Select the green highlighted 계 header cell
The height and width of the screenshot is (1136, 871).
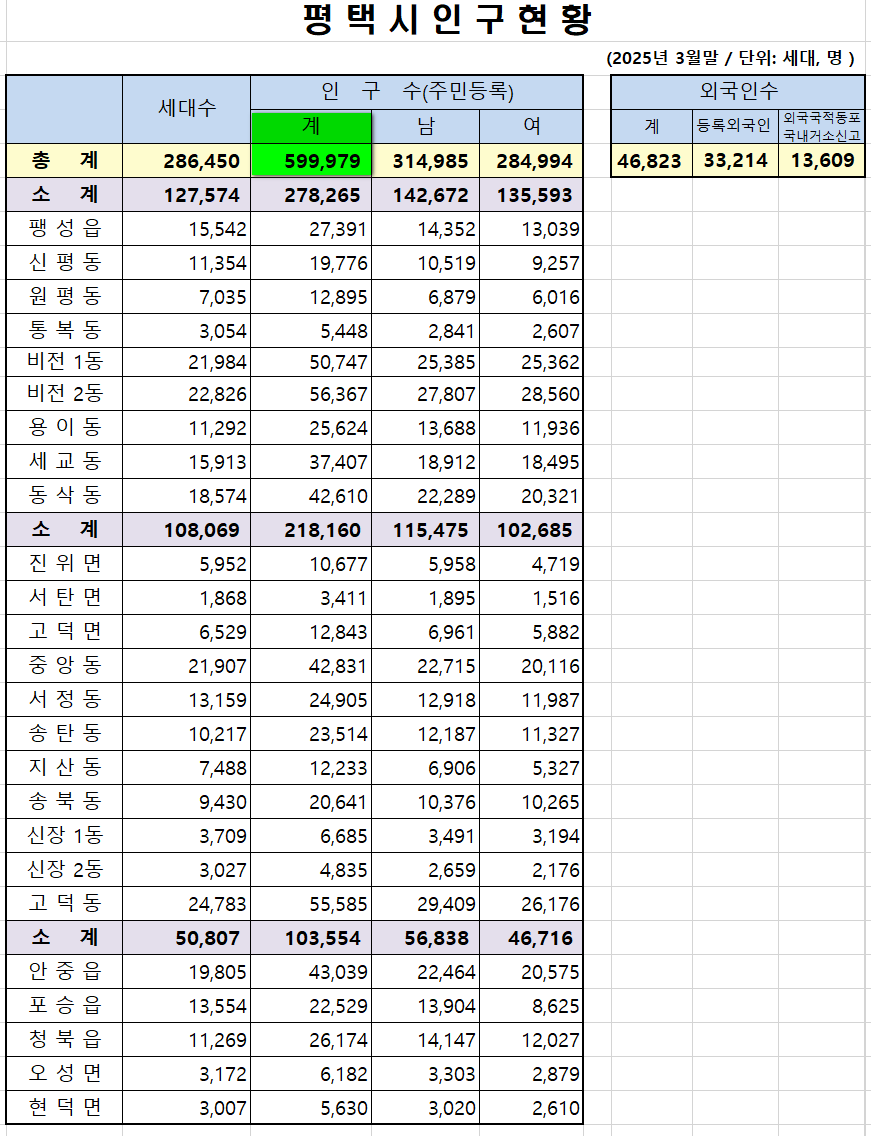[311, 127]
